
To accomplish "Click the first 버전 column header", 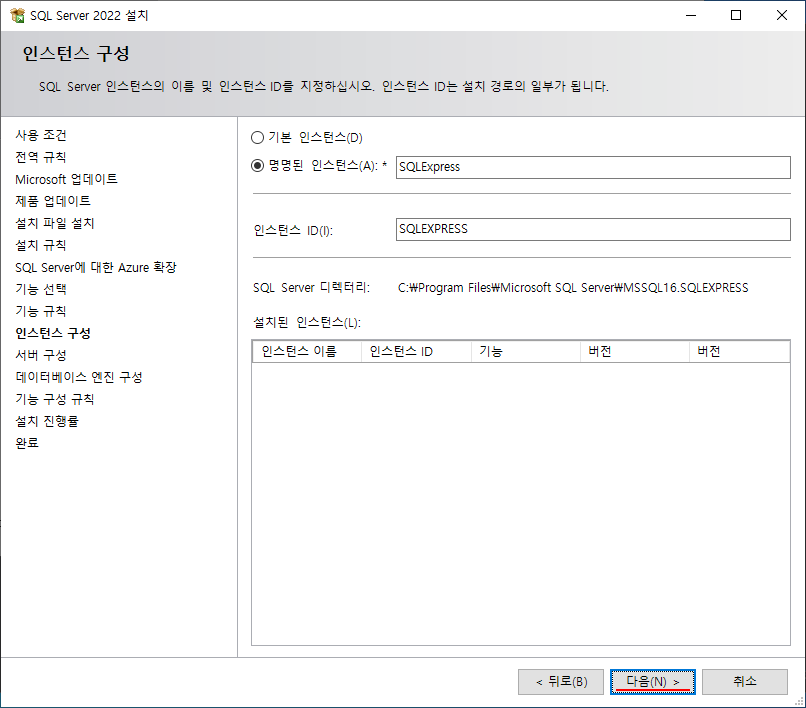I will (x=635, y=351).
